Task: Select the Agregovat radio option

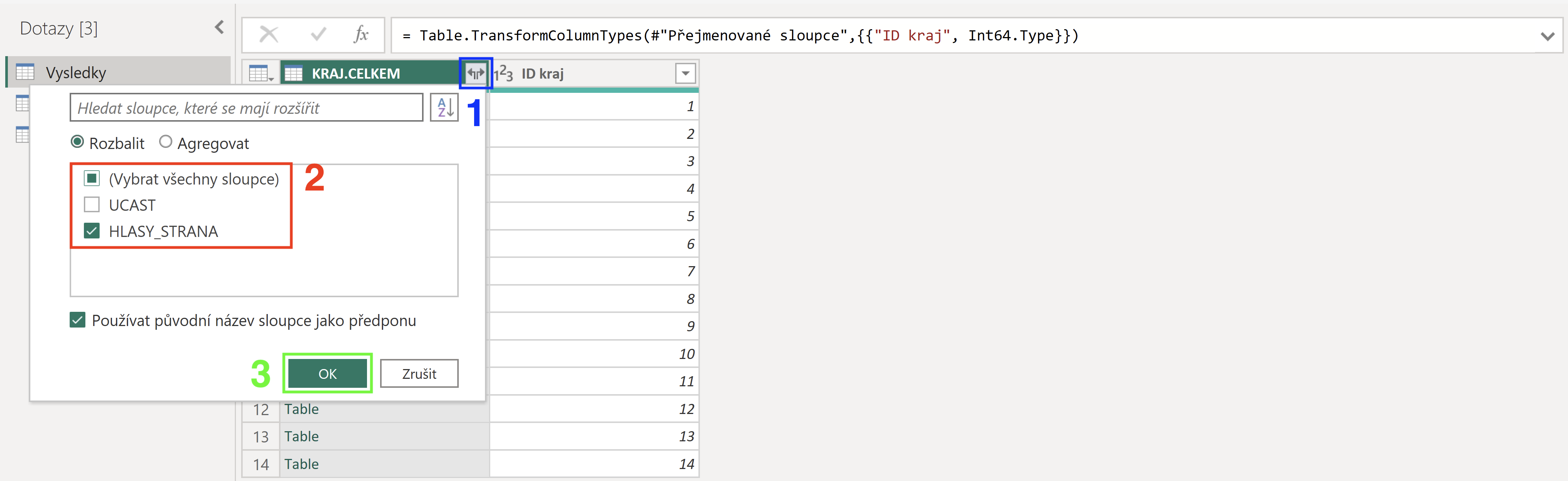Action: [x=166, y=142]
